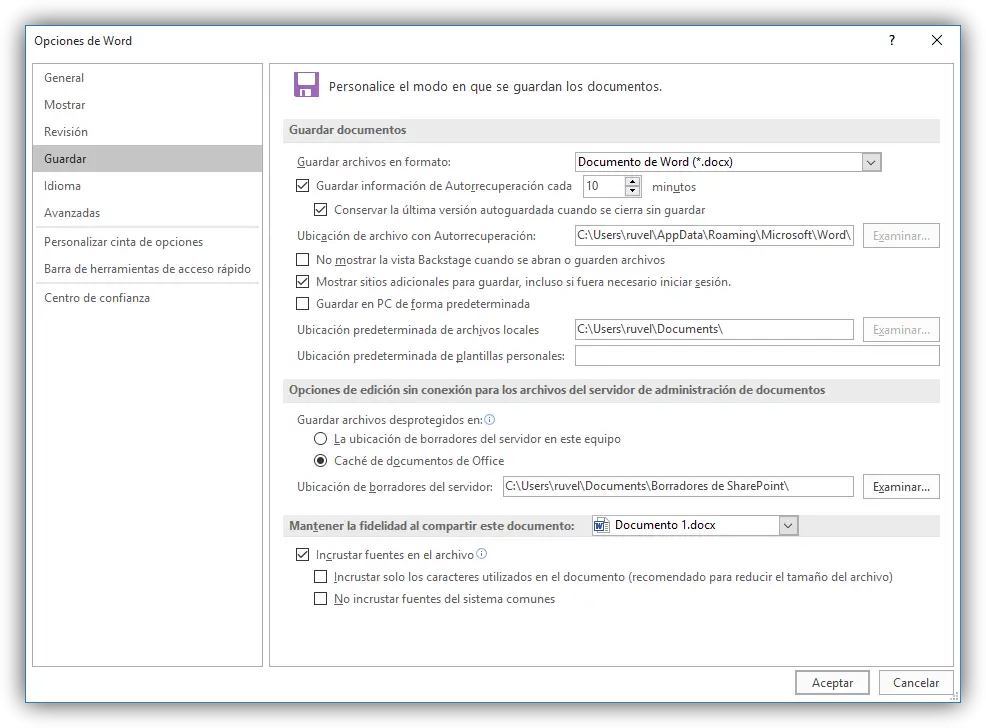Click the info icon next to Guardar archivos desprotegidos
The width and height of the screenshot is (986, 728).
pyautogui.click(x=489, y=419)
